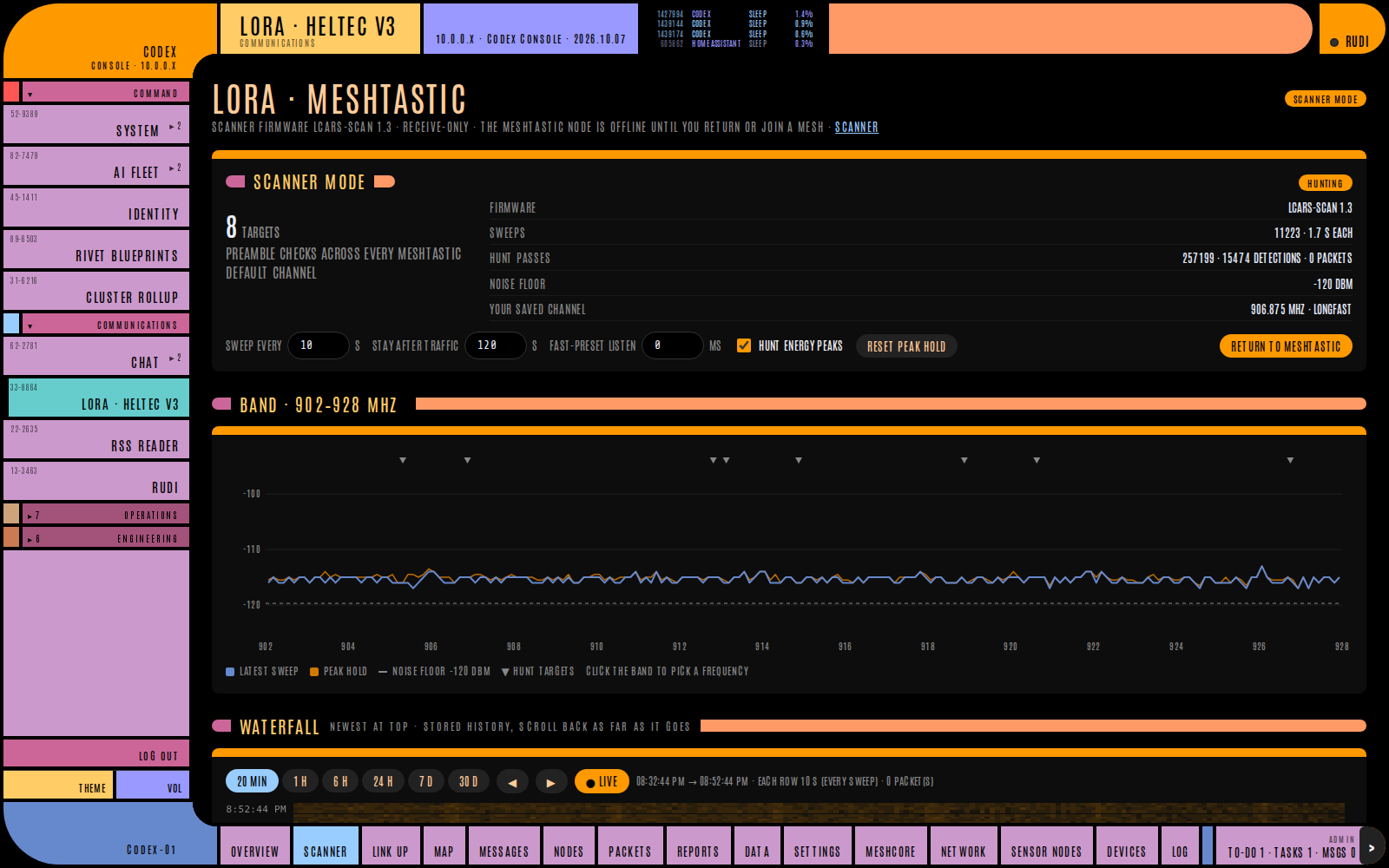The width and height of the screenshot is (1389, 868).
Task: Switch to the Network tab
Action: point(964,846)
